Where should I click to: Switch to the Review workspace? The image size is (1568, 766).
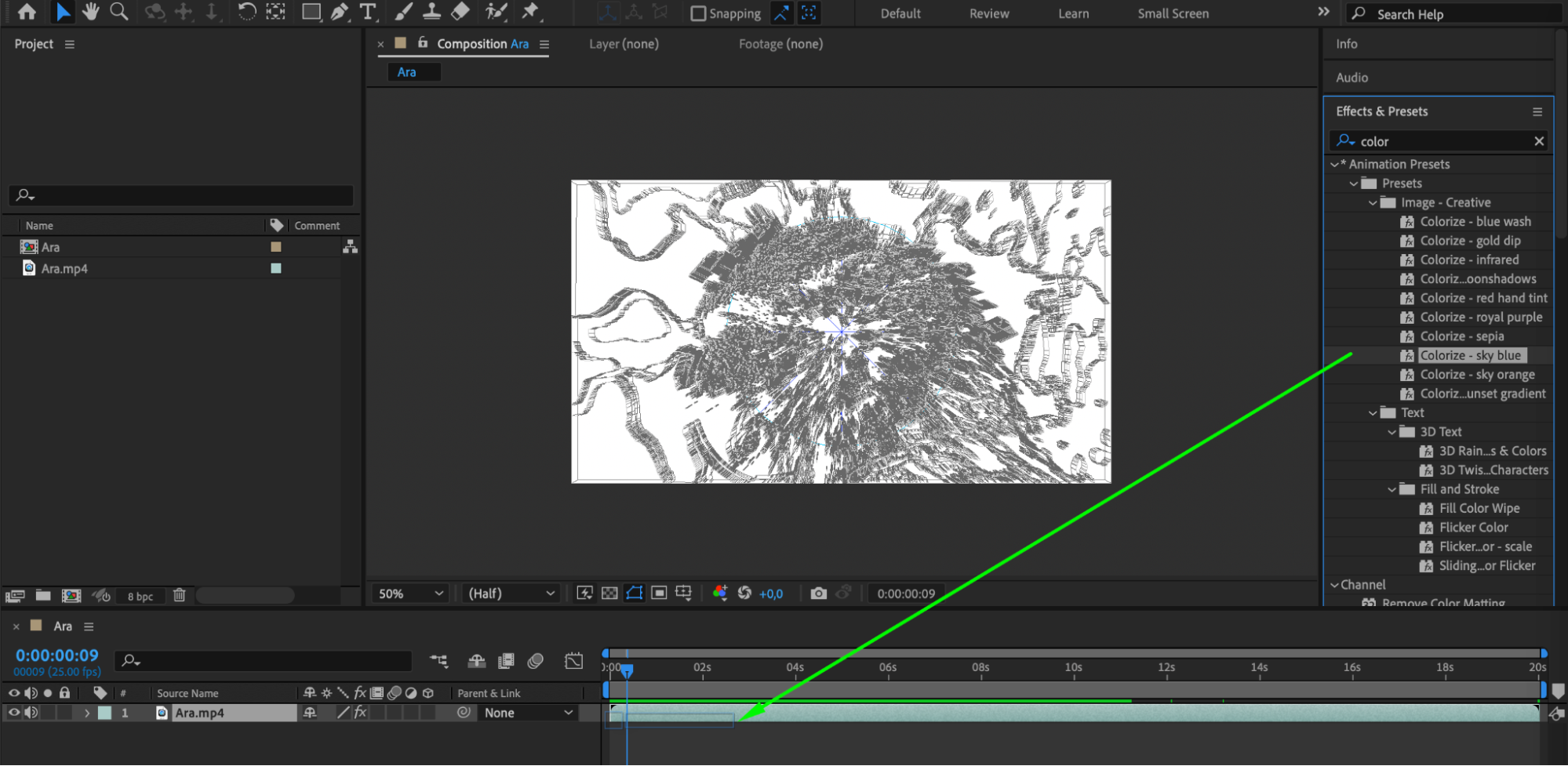(988, 13)
